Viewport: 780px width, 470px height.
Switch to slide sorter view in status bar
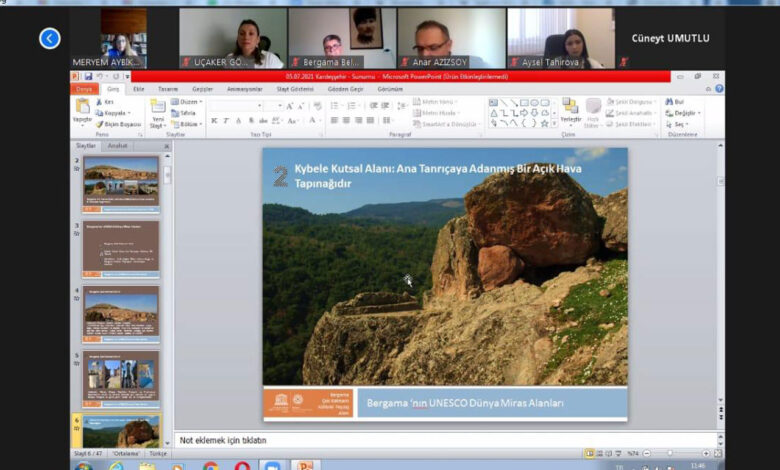pyautogui.click(x=600, y=453)
